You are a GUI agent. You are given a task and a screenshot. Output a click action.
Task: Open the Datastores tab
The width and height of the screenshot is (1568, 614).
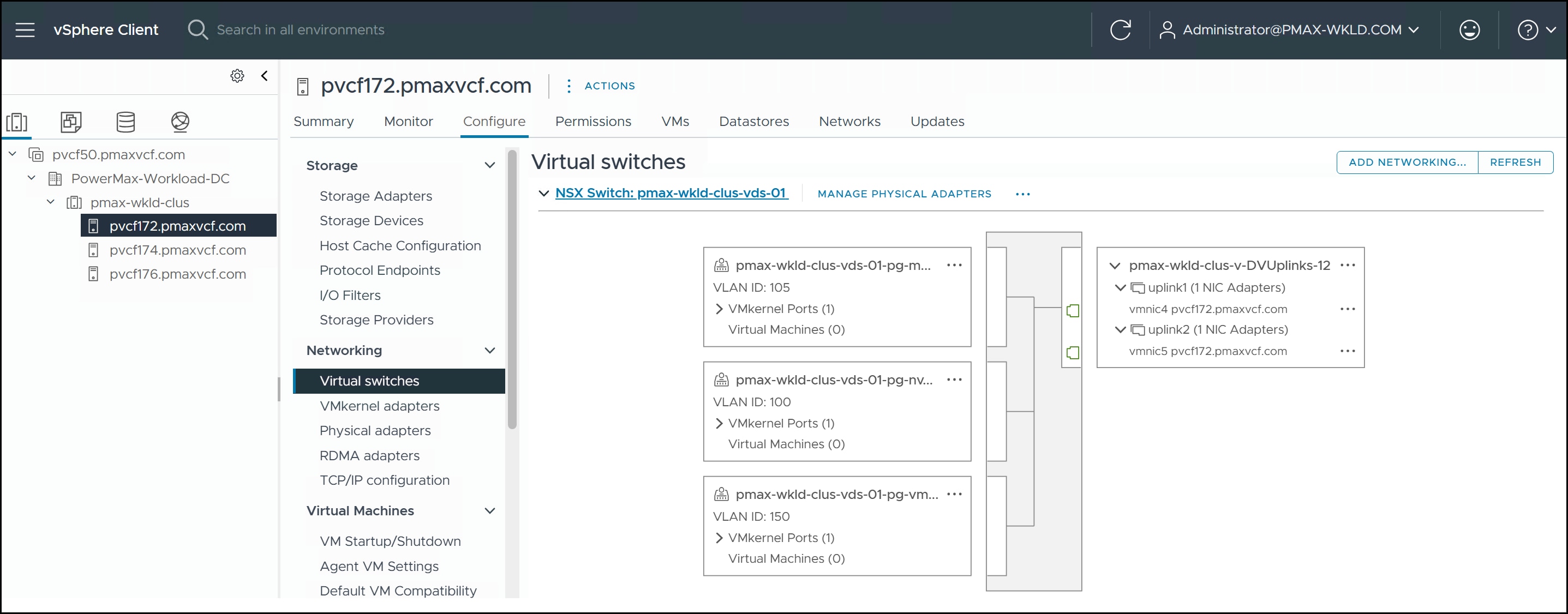pos(753,121)
